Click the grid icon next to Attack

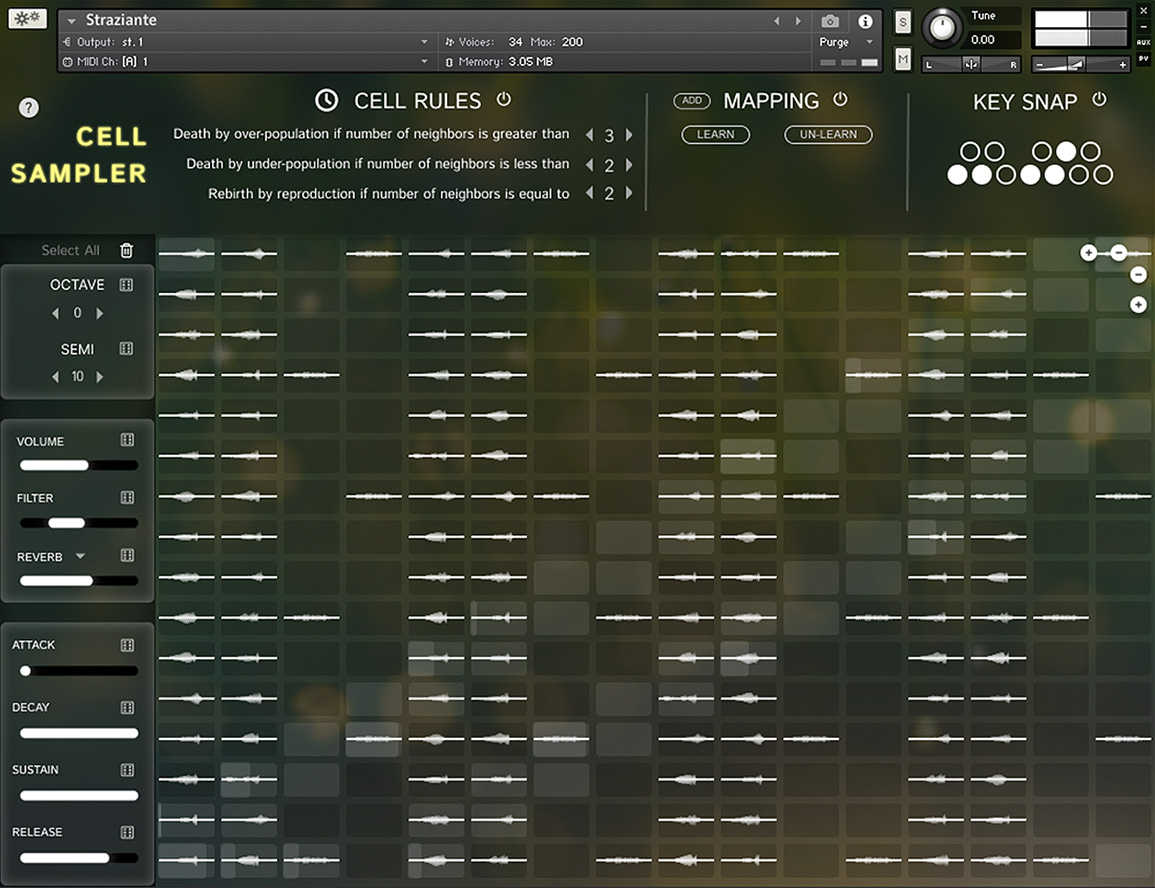coord(127,645)
